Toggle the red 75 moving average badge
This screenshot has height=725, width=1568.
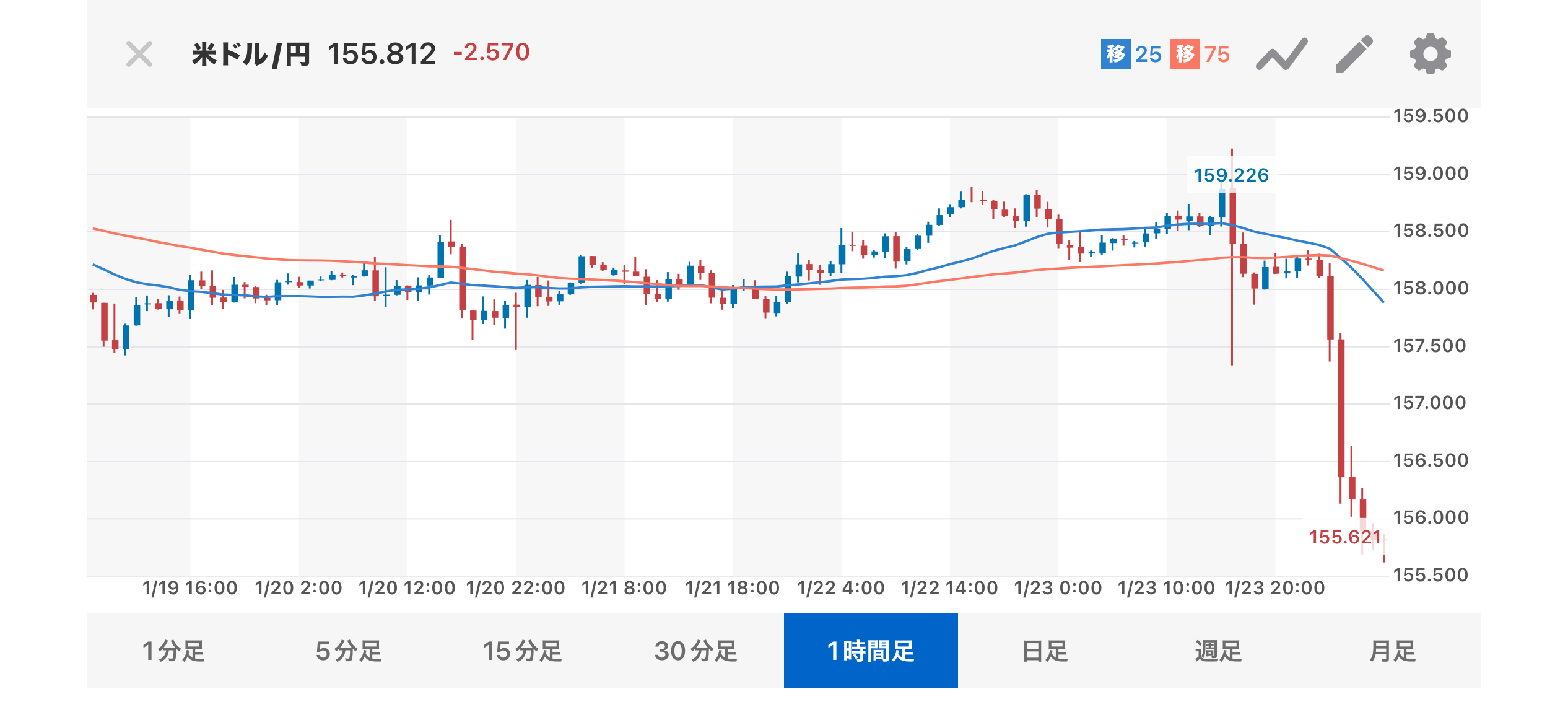(x=1200, y=55)
